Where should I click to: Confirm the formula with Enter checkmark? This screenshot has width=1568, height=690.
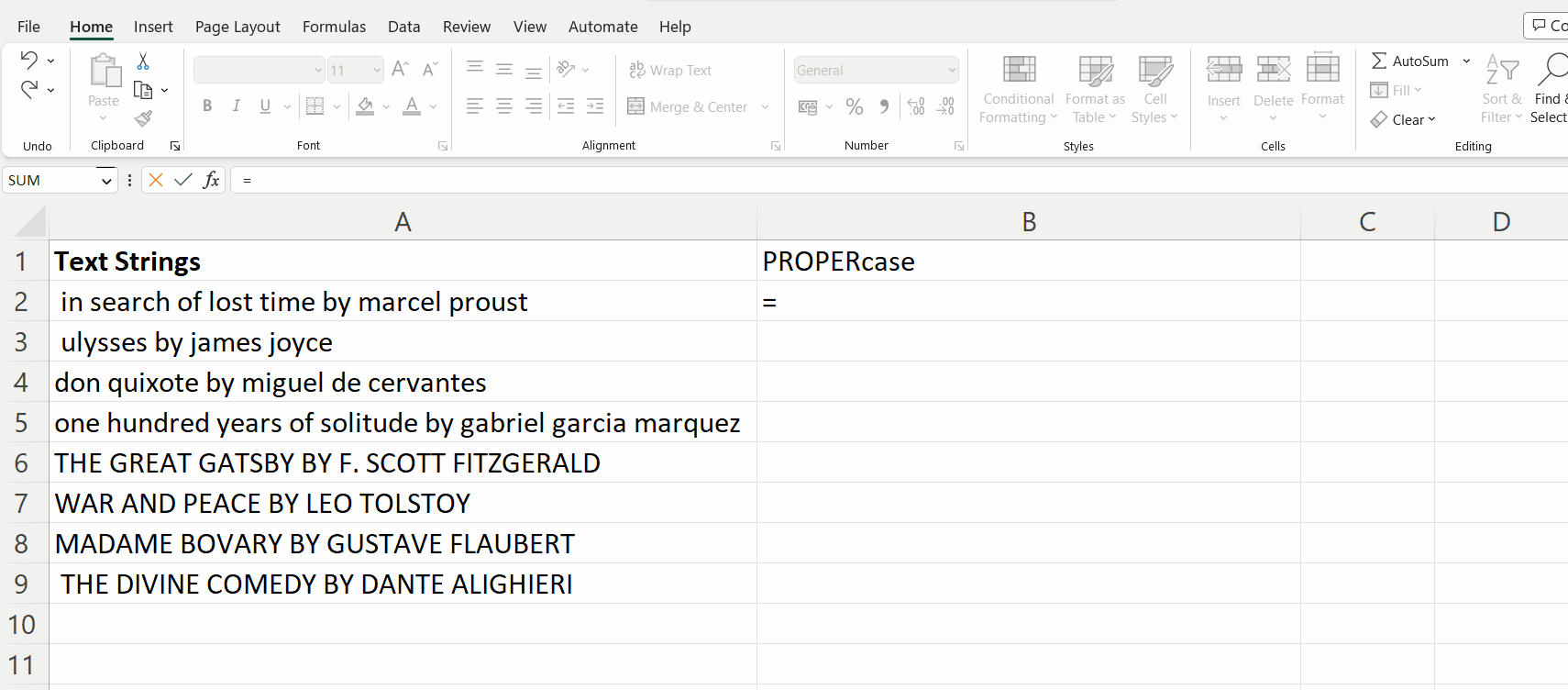183,180
